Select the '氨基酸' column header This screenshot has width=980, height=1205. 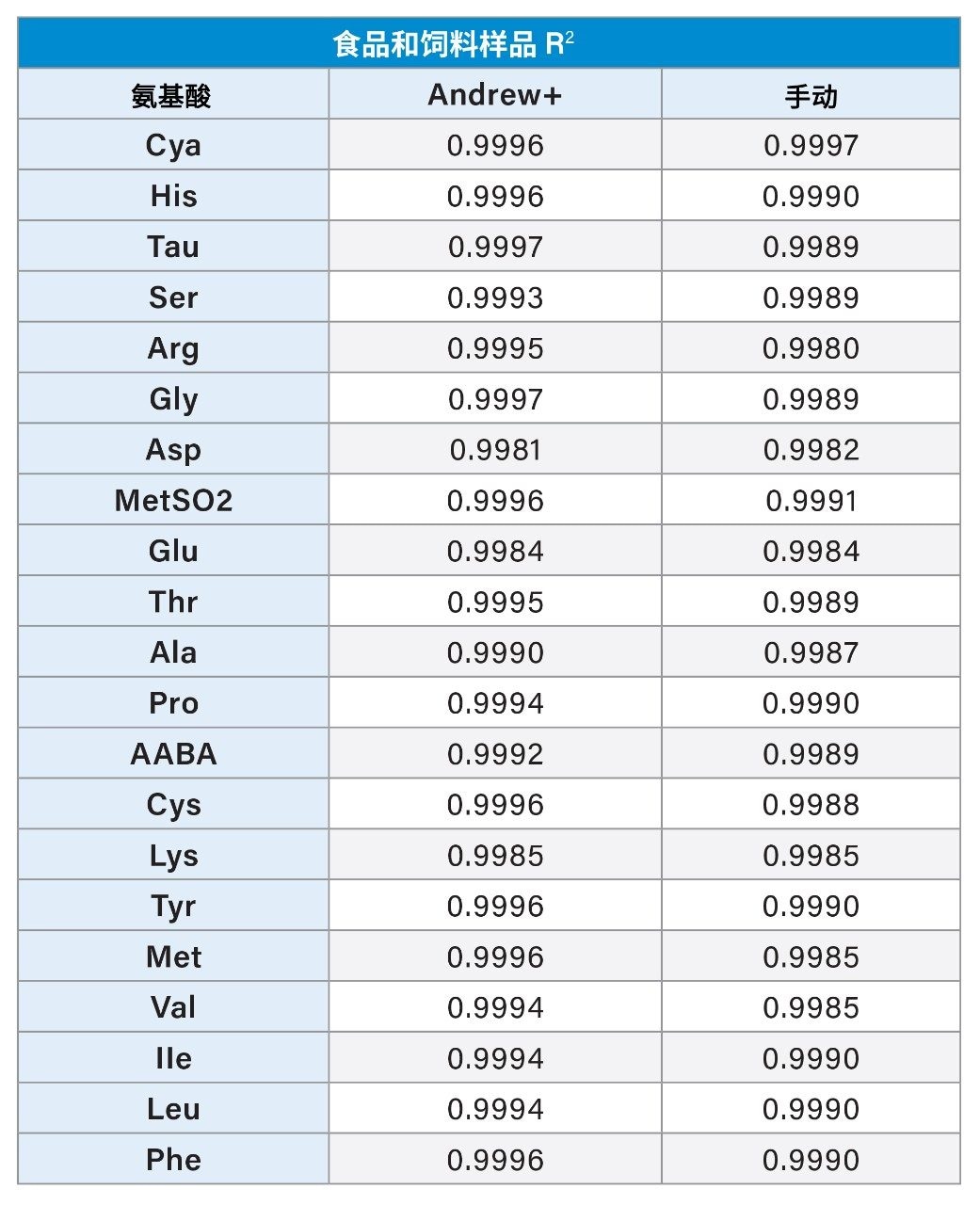[172, 95]
